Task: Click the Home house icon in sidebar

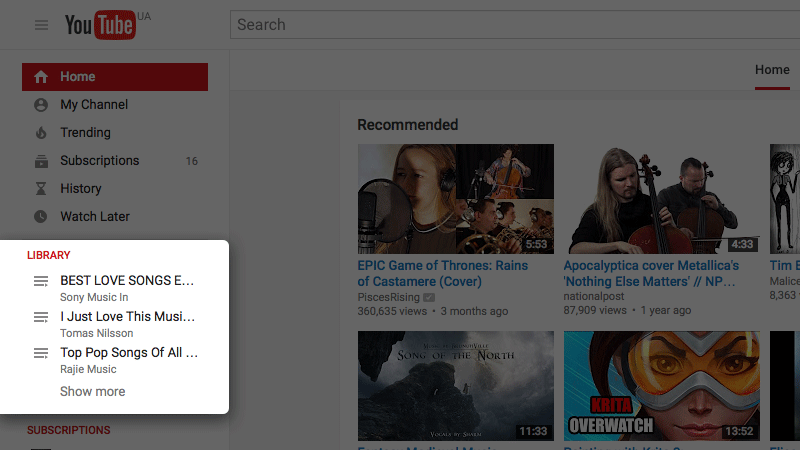Action: pyautogui.click(x=41, y=77)
